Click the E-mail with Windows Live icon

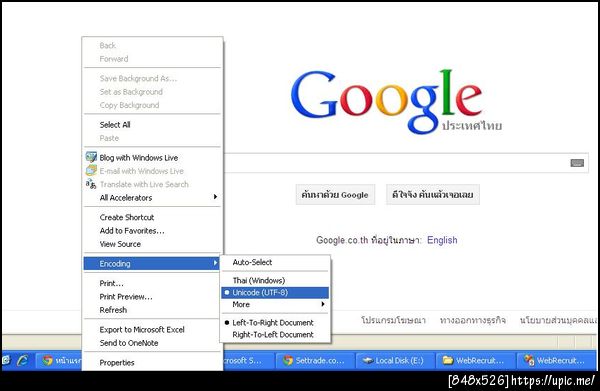point(91,170)
